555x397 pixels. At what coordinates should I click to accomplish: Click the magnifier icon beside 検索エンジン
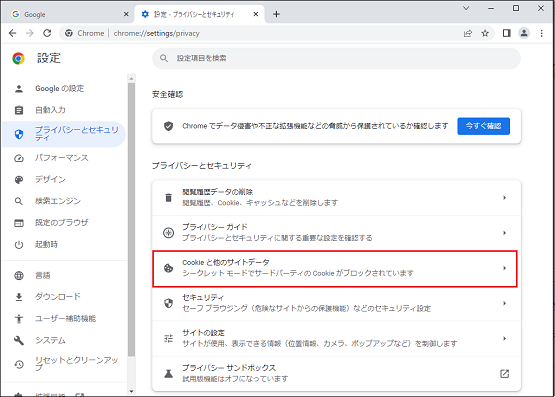[x=19, y=201]
